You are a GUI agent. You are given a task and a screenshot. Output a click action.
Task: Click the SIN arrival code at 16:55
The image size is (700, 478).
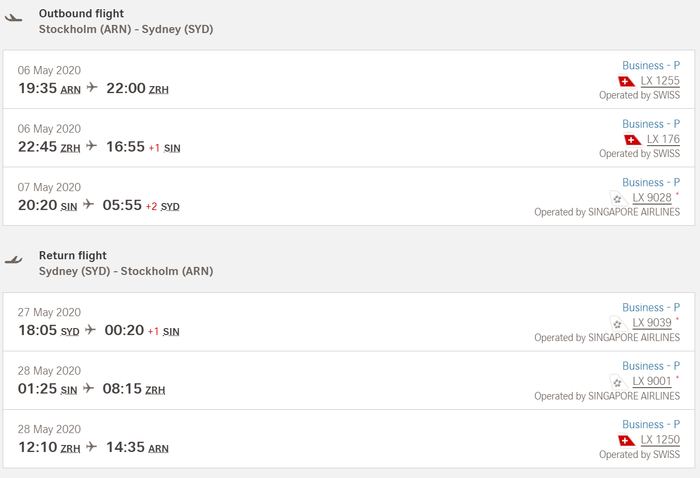(x=172, y=148)
